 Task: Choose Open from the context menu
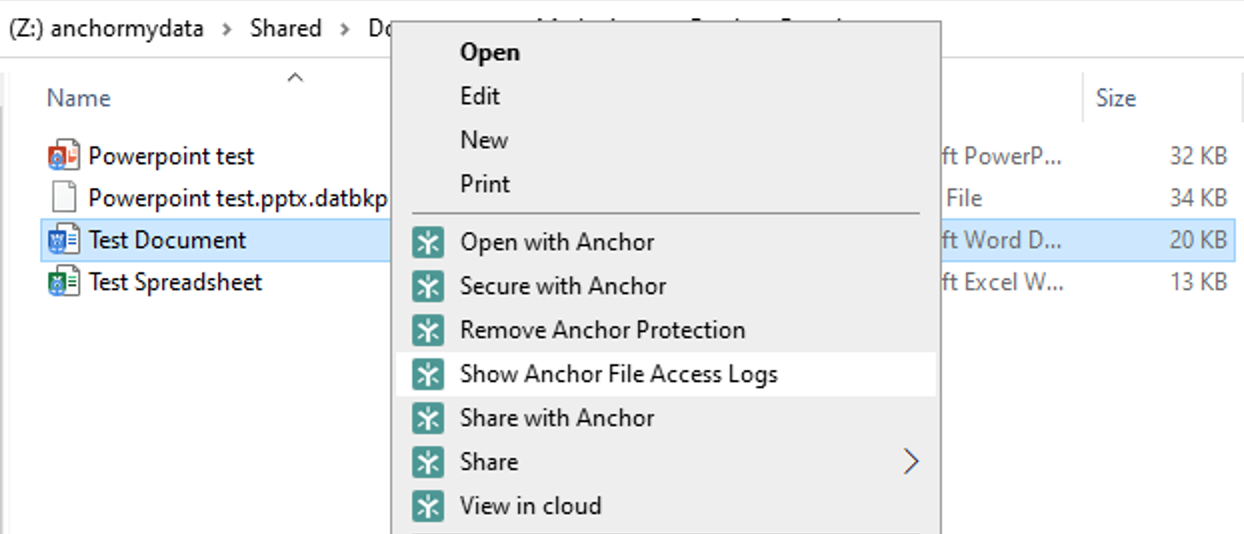pyautogui.click(x=489, y=53)
